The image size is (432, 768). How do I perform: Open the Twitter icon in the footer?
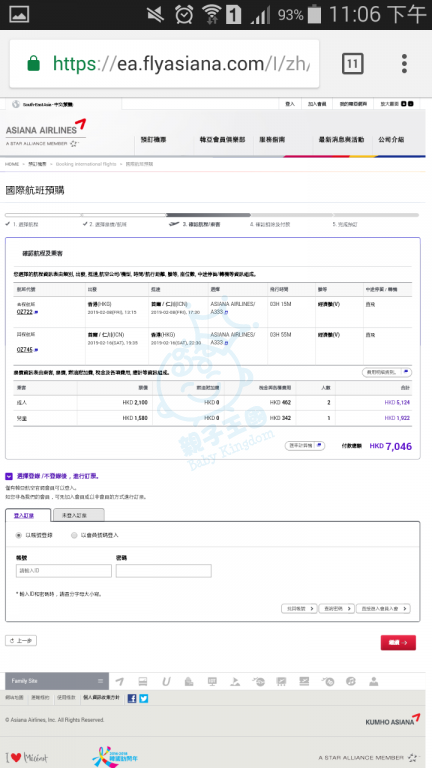[144, 698]
